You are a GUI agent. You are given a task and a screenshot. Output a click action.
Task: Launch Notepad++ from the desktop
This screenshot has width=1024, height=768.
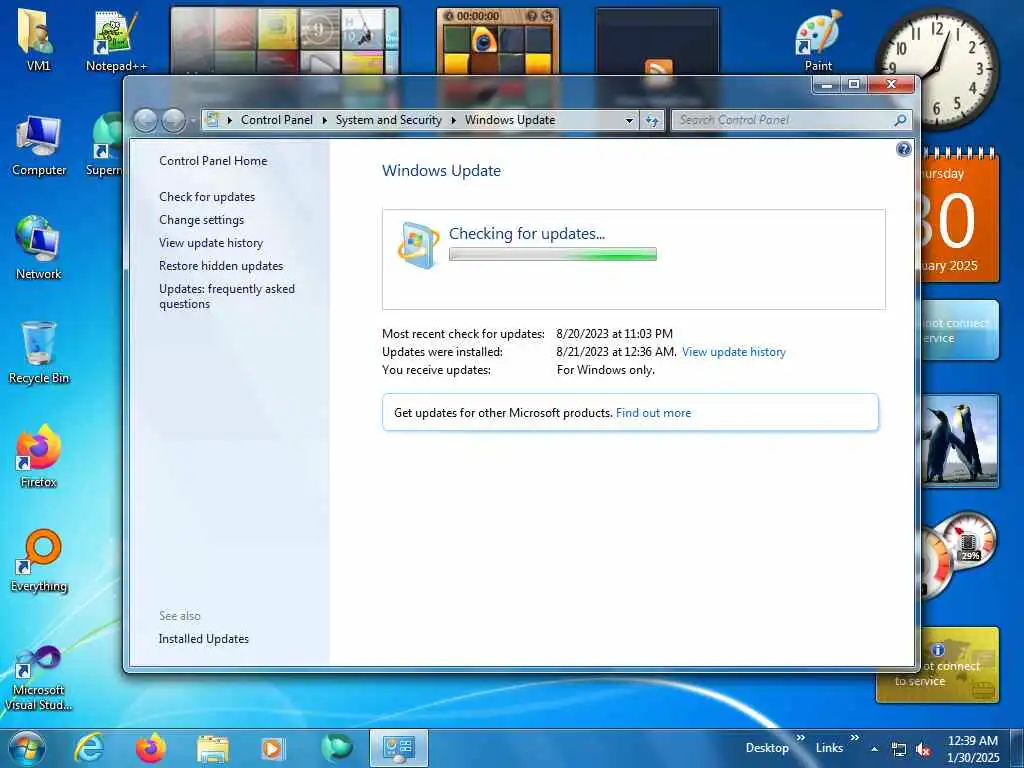[116, 40]
